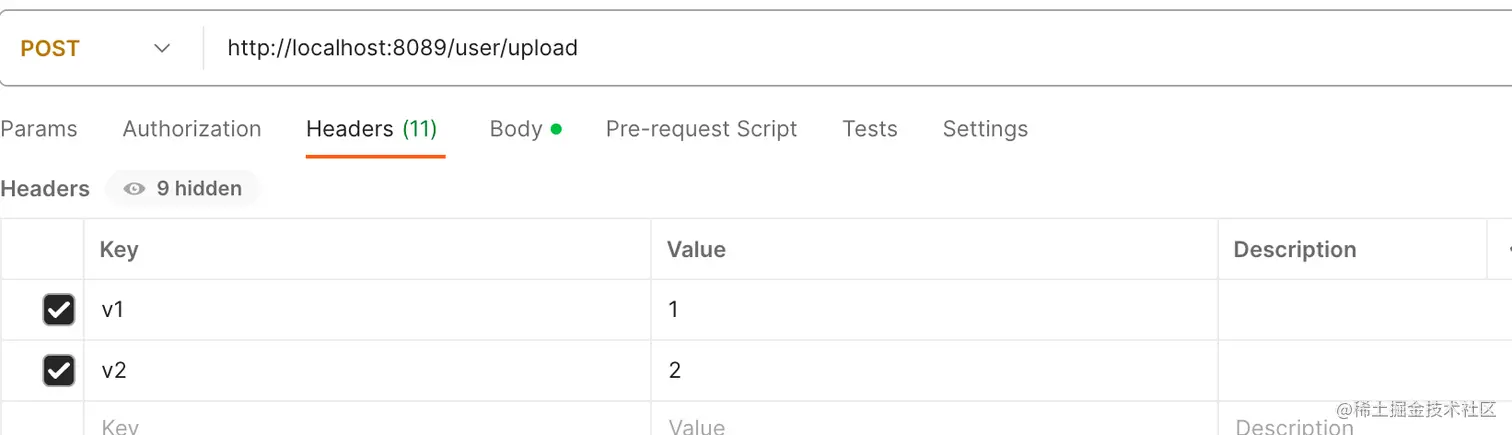The width and height of the screenshot is (1512, 435).
Task: Click the eye icon beside hidden headers
Action: click(134, 188)
